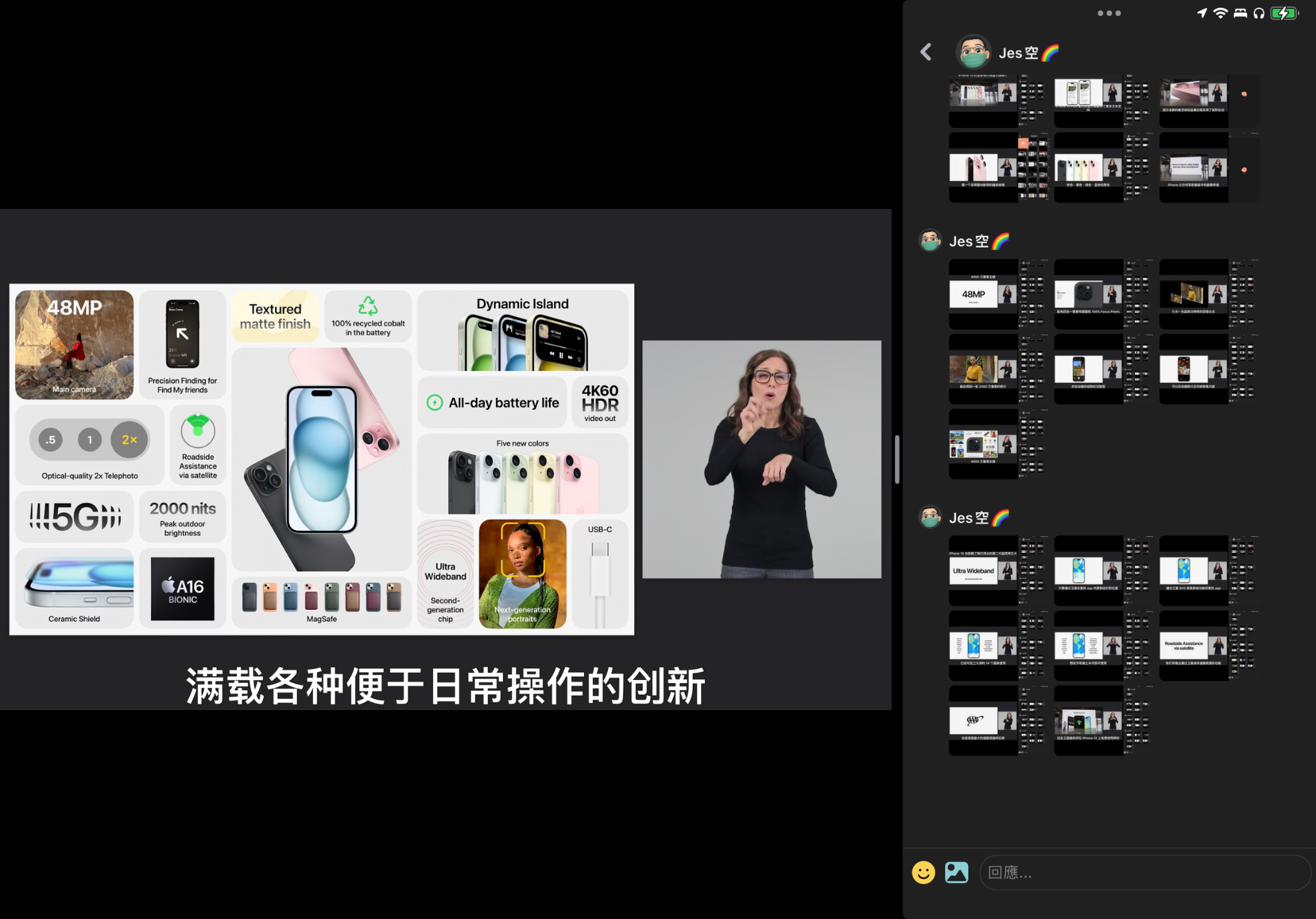Open the AAA logo slide thumbnail
Image resolution: width=1316 pixels, height=919 pixels.
(998, 720)
